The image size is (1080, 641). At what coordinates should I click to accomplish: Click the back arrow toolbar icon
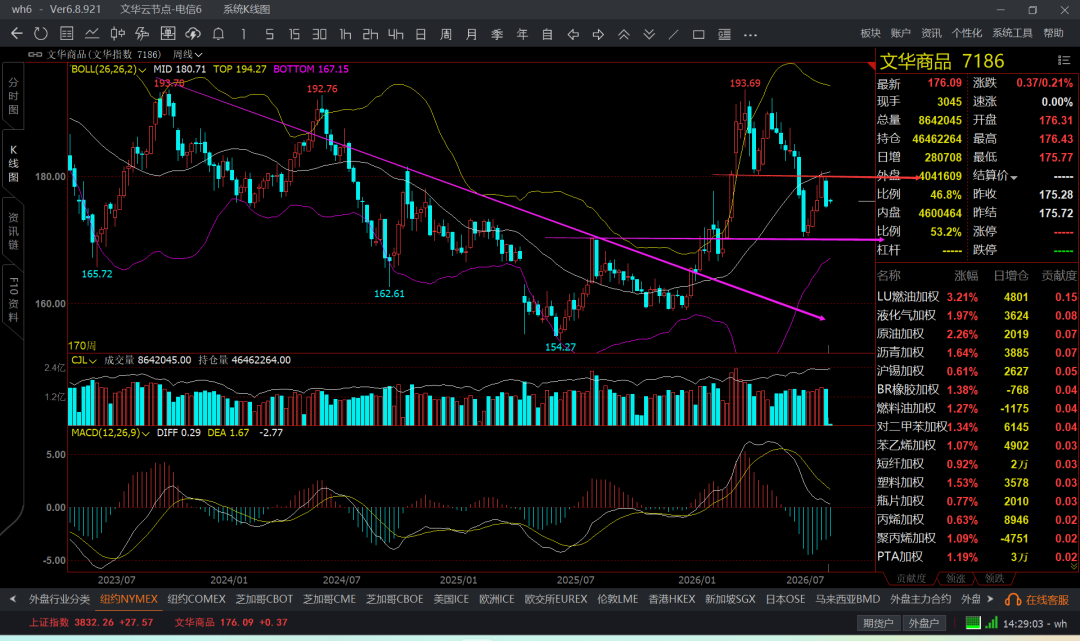tap(17, 34)
